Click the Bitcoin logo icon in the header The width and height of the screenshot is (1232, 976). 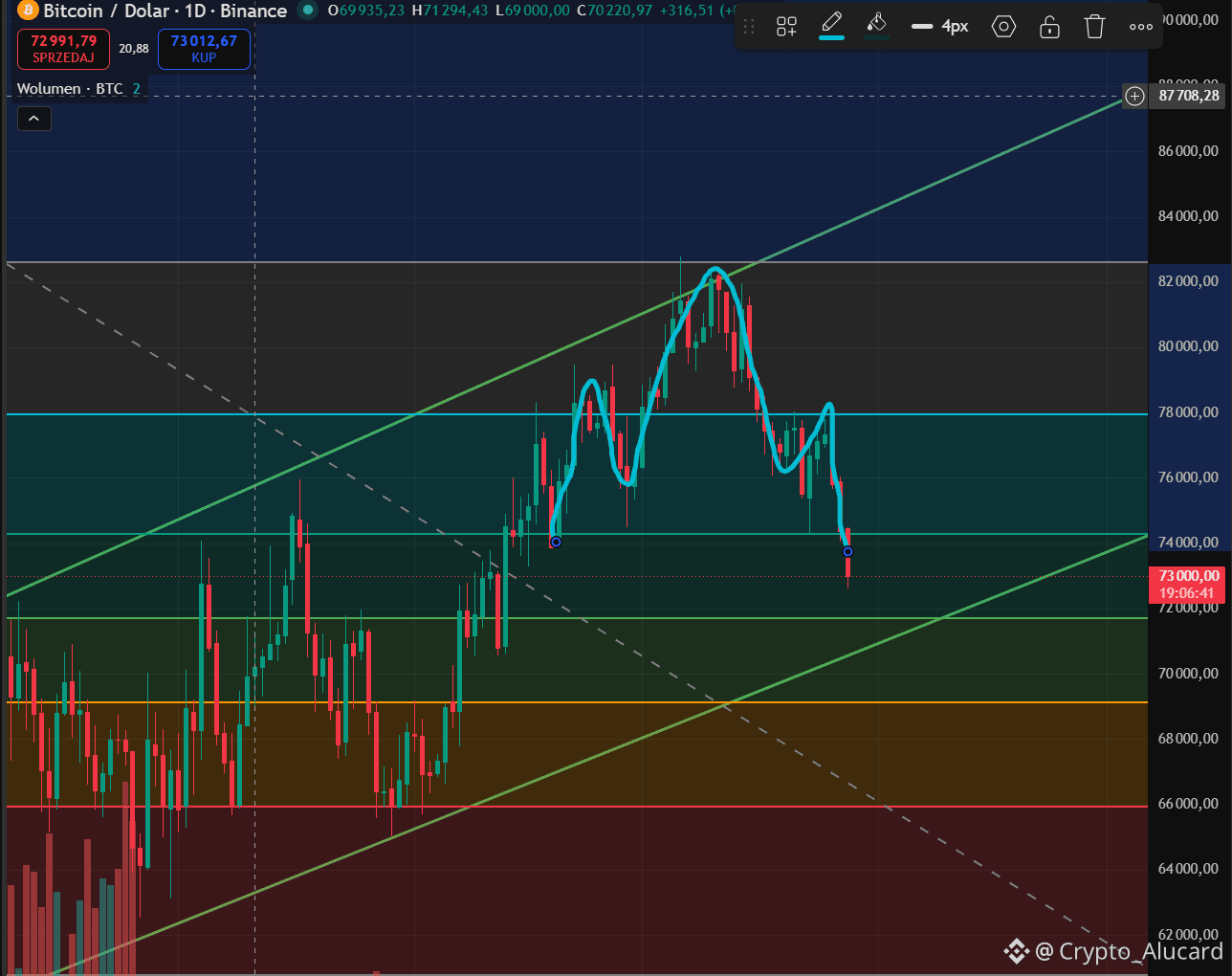coord(28,11)
